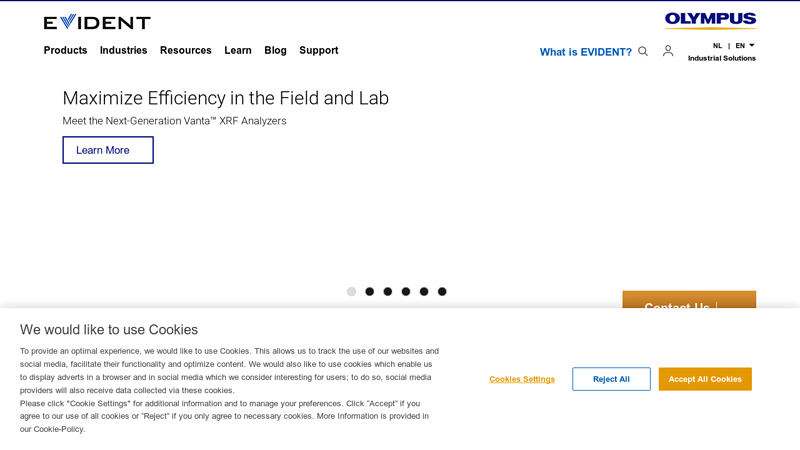Click the Learn More button
Image resolution: width=800 pixels, height=450 pixels.
(x=108, y=150)
